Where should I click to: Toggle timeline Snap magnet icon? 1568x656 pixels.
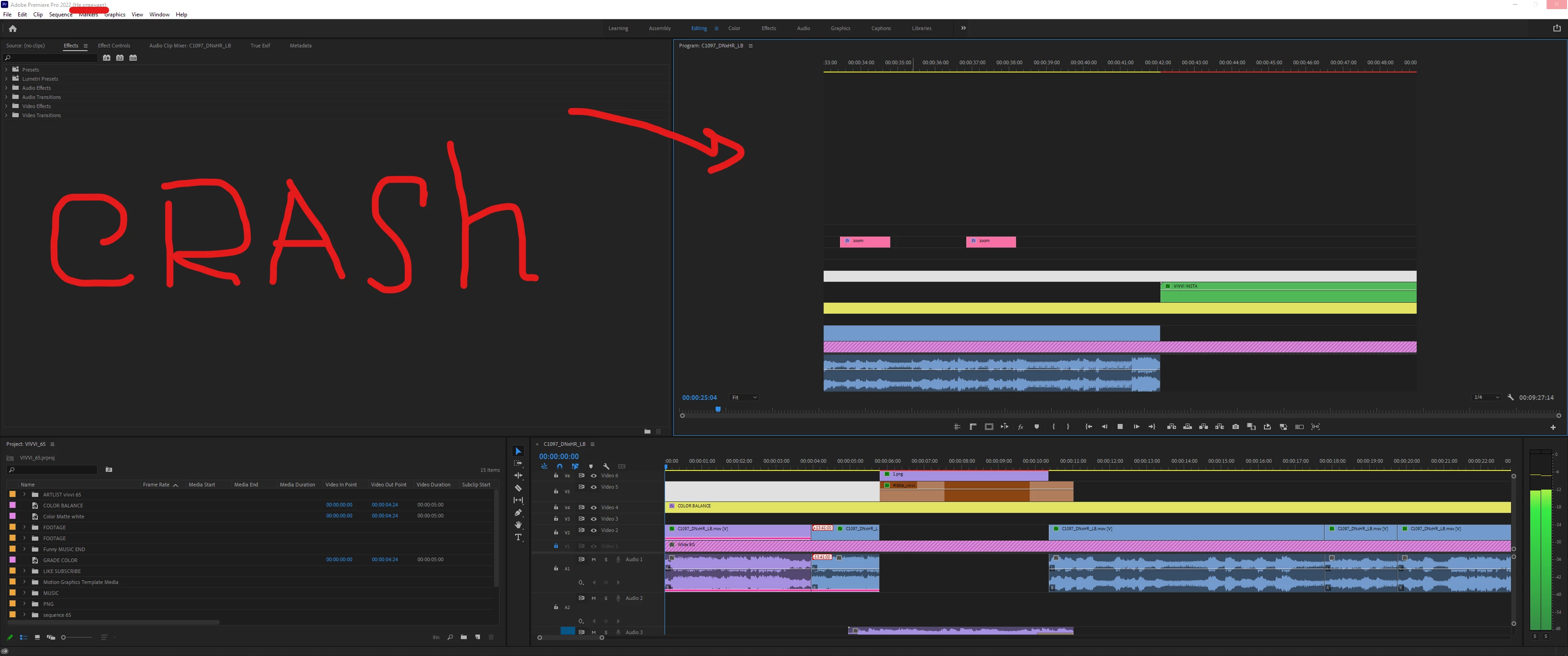tap(559, 467)
